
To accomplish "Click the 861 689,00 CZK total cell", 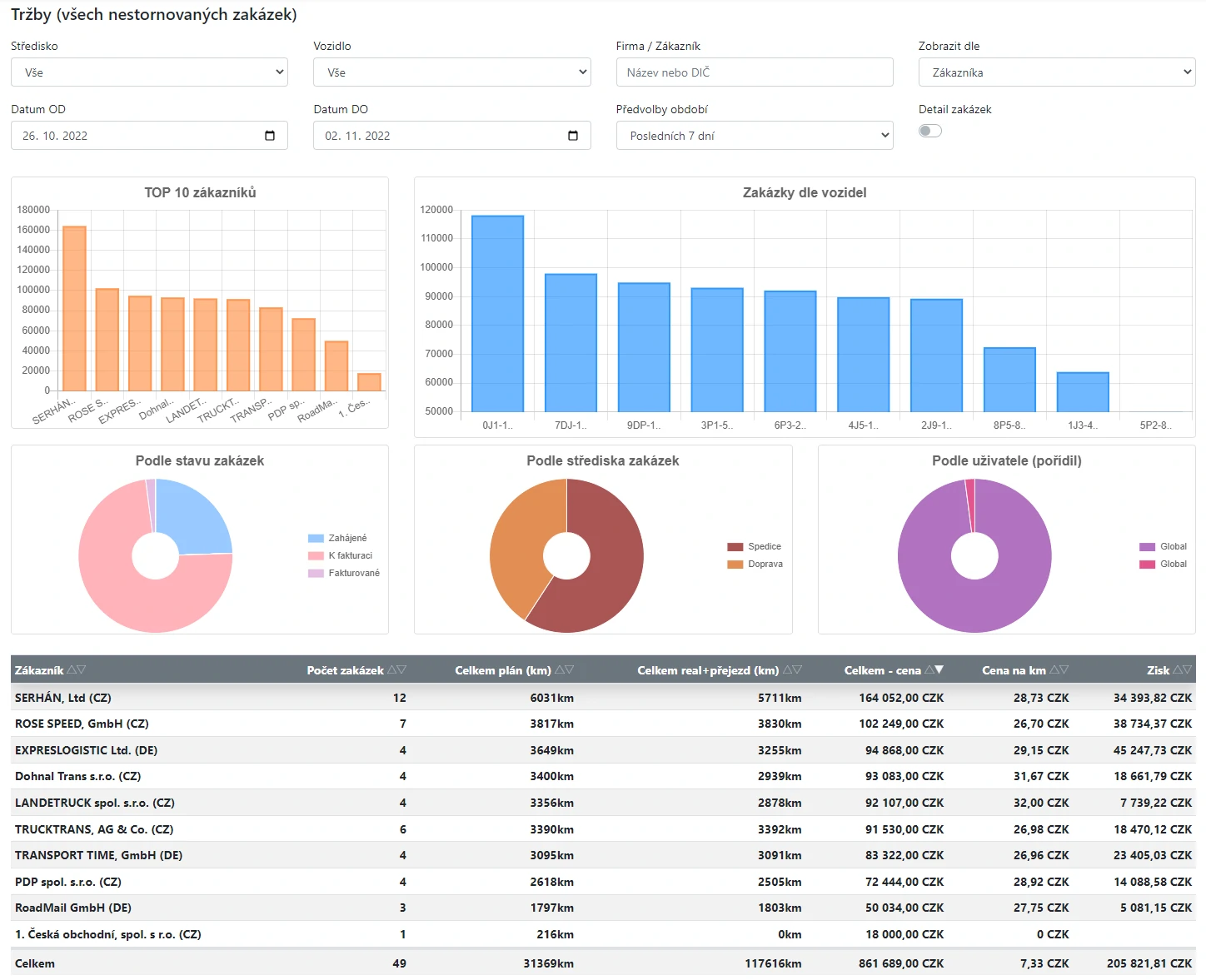I will (901, 963).
